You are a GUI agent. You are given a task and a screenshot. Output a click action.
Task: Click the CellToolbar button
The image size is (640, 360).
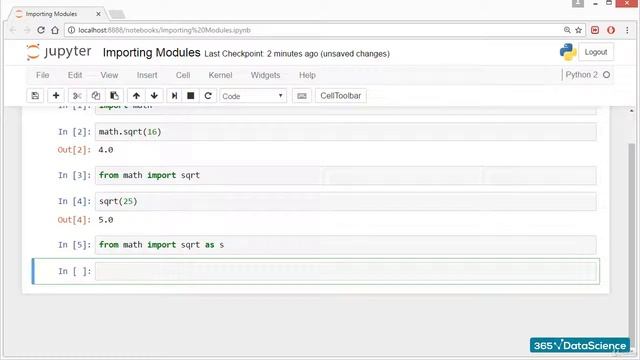340,96
